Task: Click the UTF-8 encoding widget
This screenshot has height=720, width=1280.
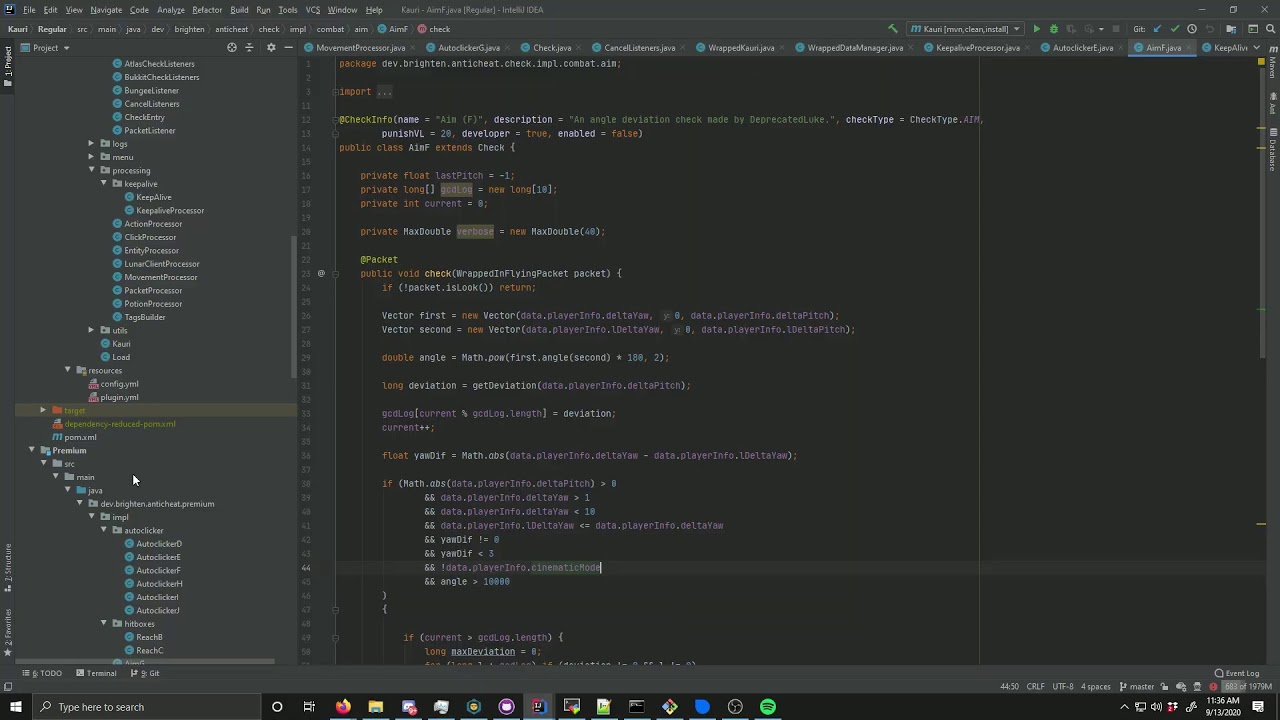Action: tap(1063, 687)
